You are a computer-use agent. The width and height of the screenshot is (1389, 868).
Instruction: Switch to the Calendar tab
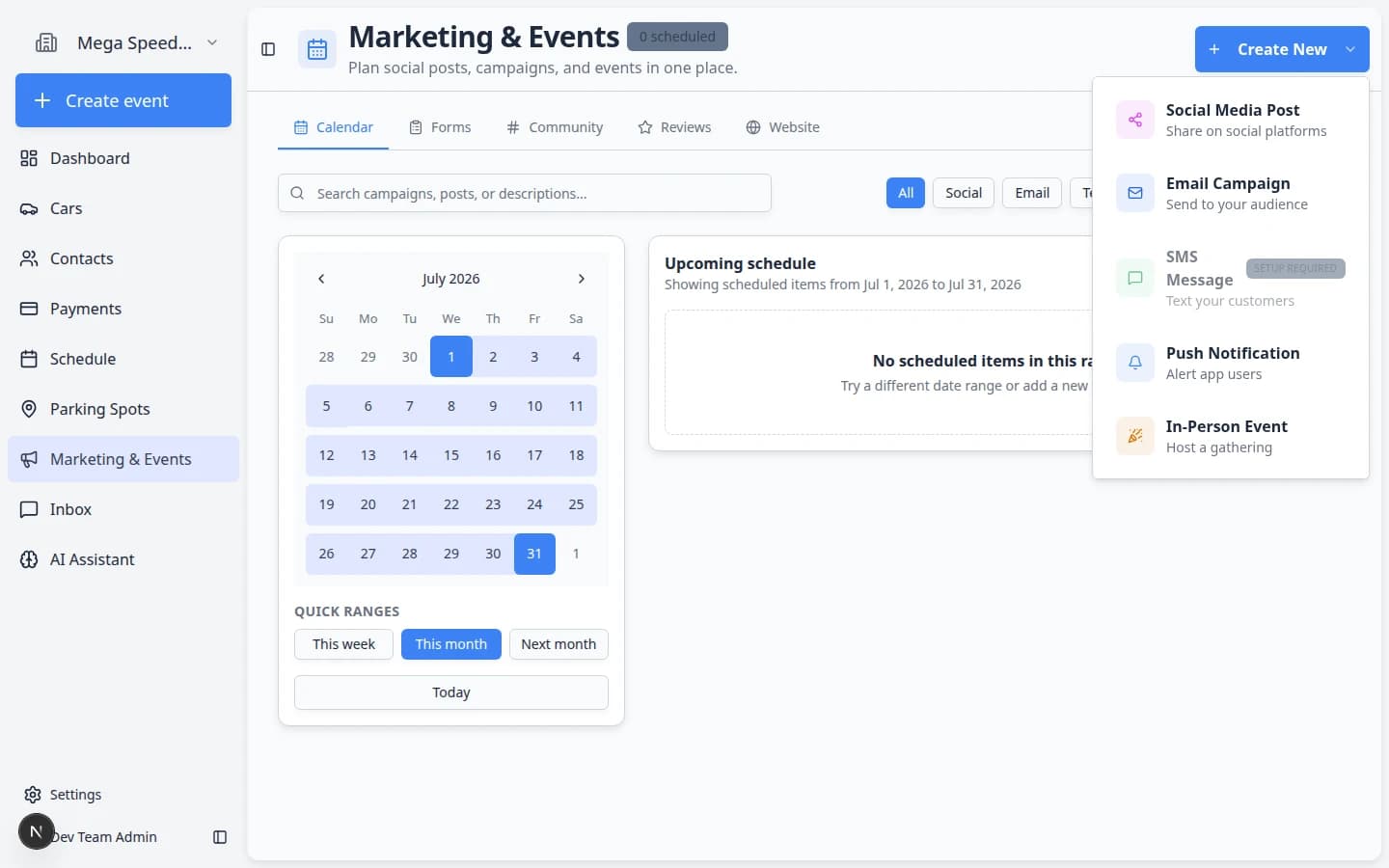333,127
